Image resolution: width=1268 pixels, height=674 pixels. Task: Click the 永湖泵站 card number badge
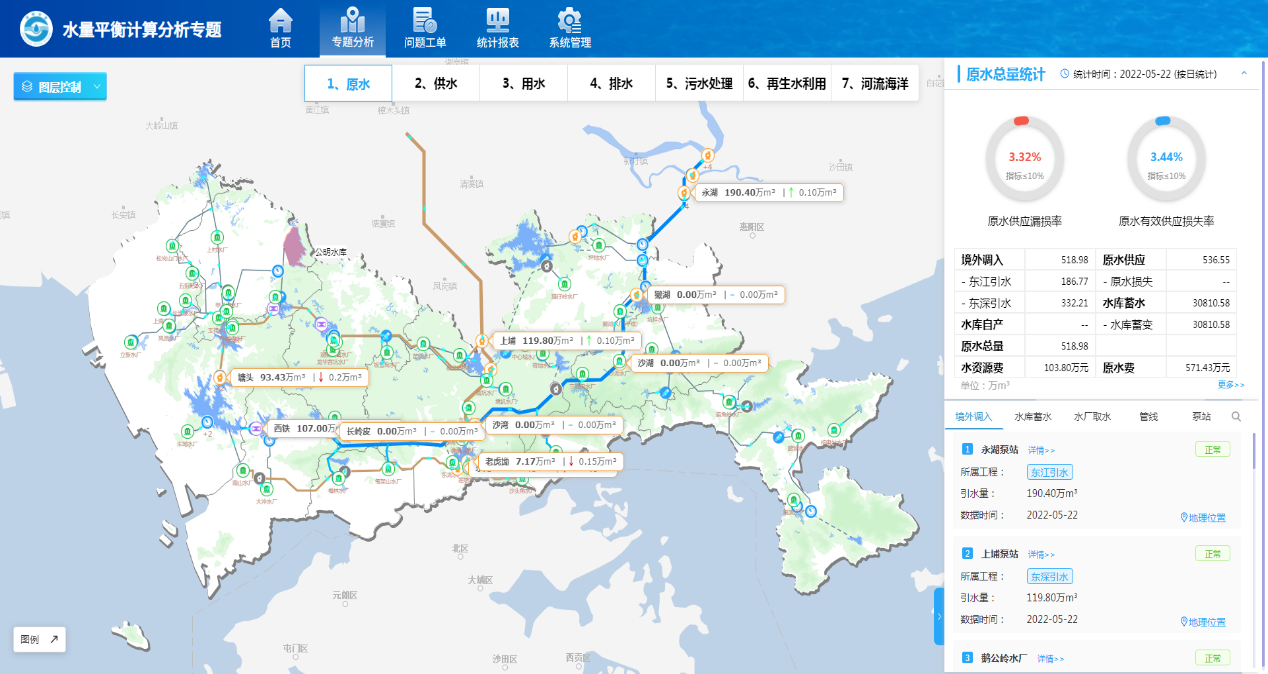pyautogui.click(x=967, y=450)
